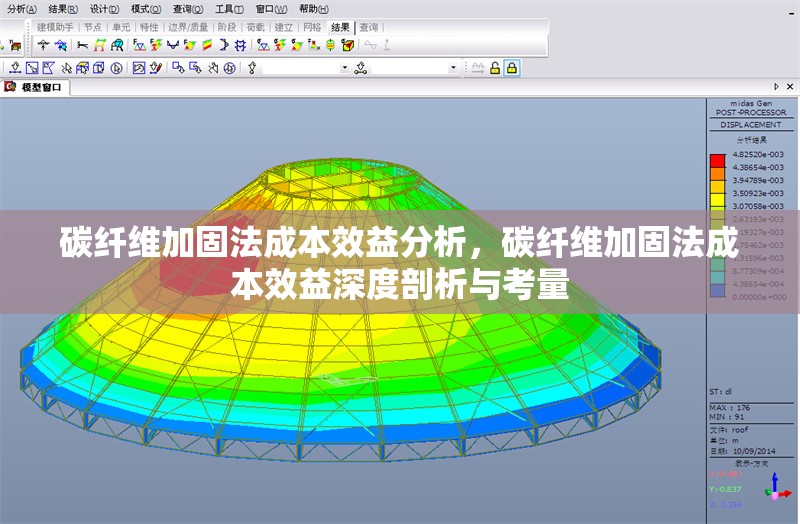The width and height of the screenshot is (800, 524).
Task: Open the 窗口(W) menu
Action: click(x=271, y=9)
